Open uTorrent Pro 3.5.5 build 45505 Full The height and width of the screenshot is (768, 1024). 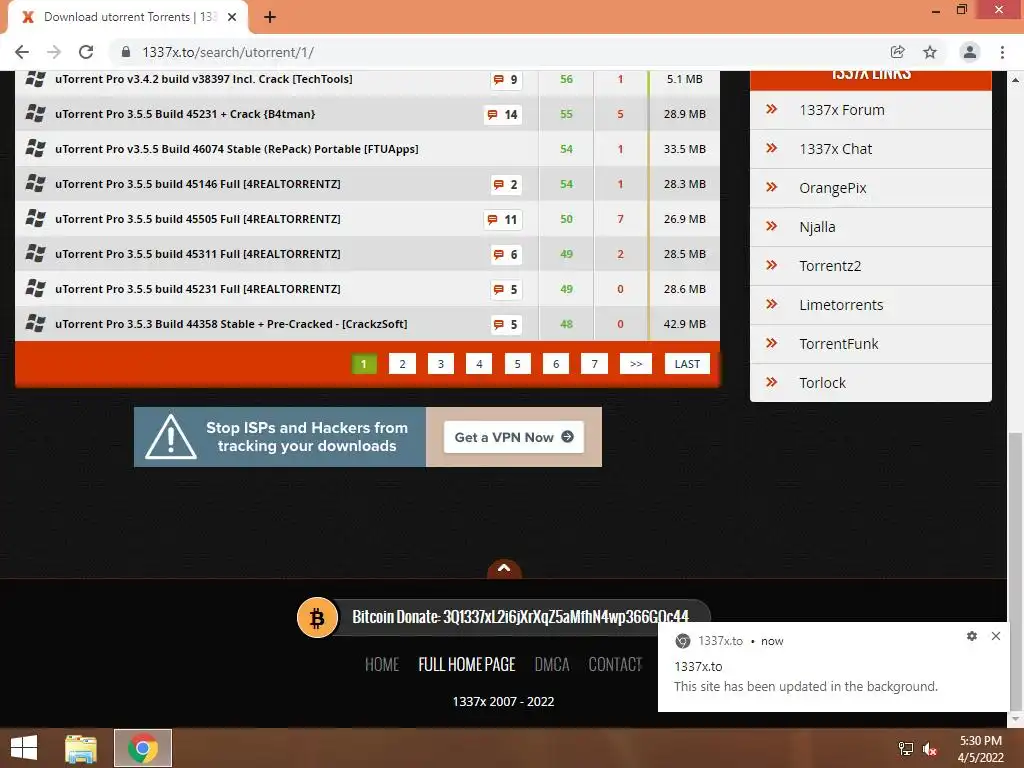[x=198, y=219]
